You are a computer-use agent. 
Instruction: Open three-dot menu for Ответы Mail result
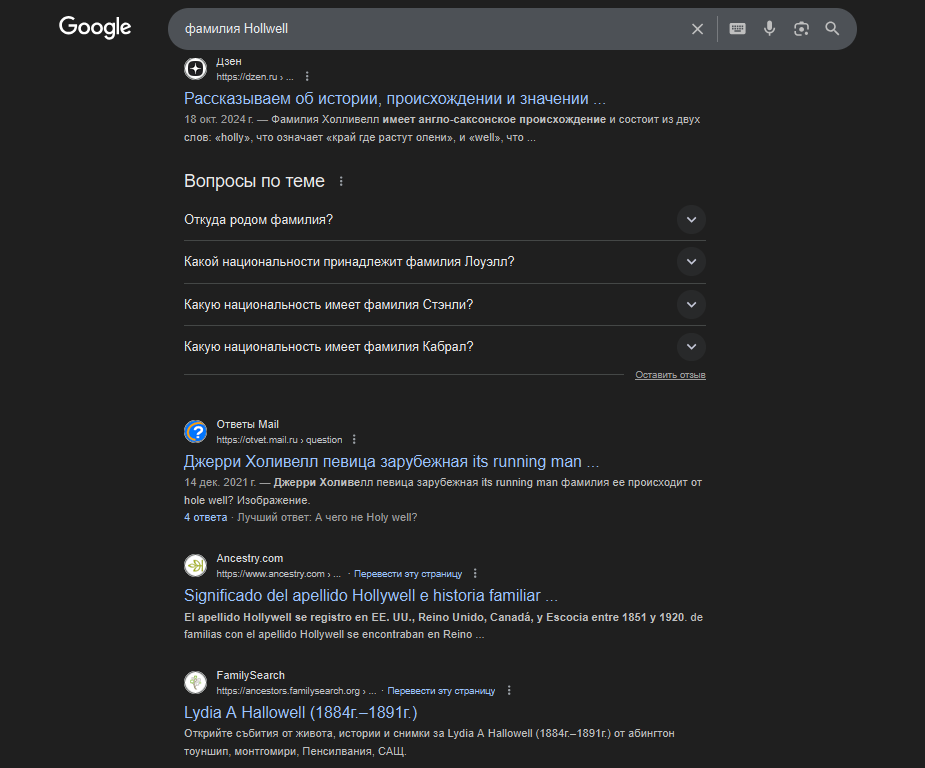[x=354, y=439]
